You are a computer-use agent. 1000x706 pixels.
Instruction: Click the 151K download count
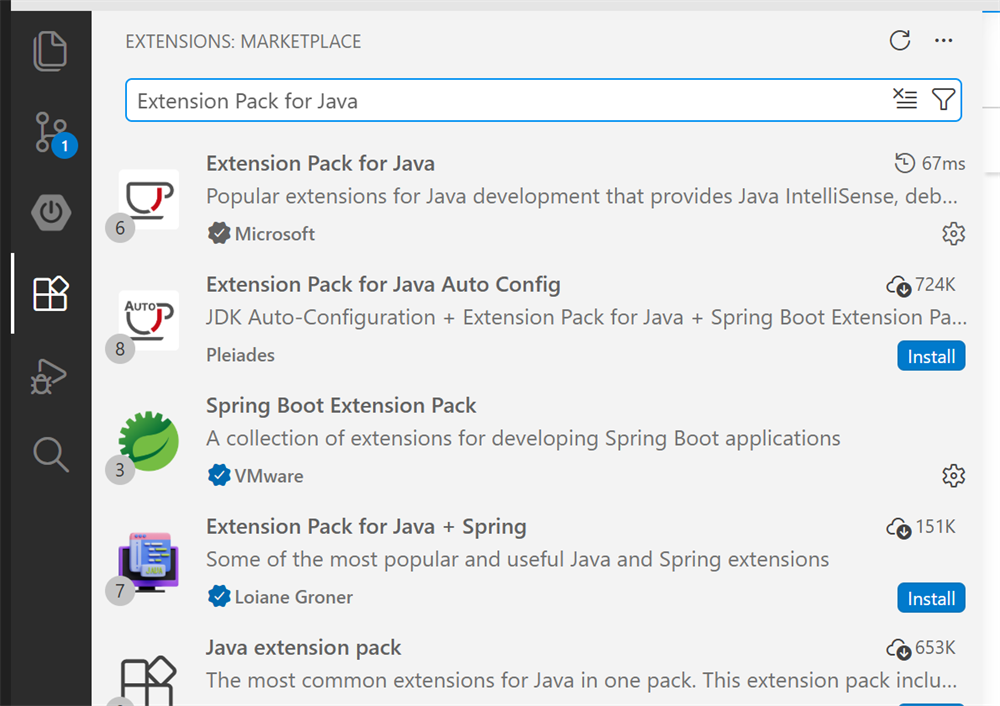click(x=921, y=527)
